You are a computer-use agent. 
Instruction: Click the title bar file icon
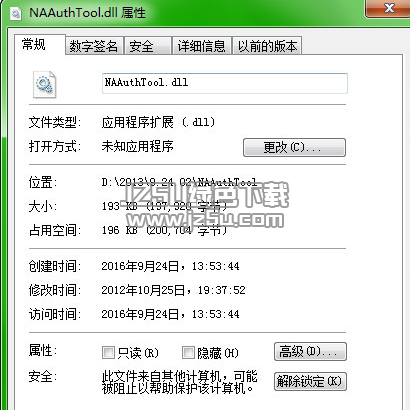(x=15, y=14)
